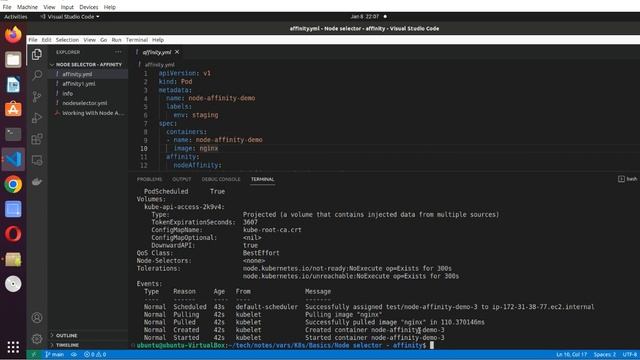Open Source Control view in activity bar
Viewport: 640px width, 360px height.
point(37,97)
